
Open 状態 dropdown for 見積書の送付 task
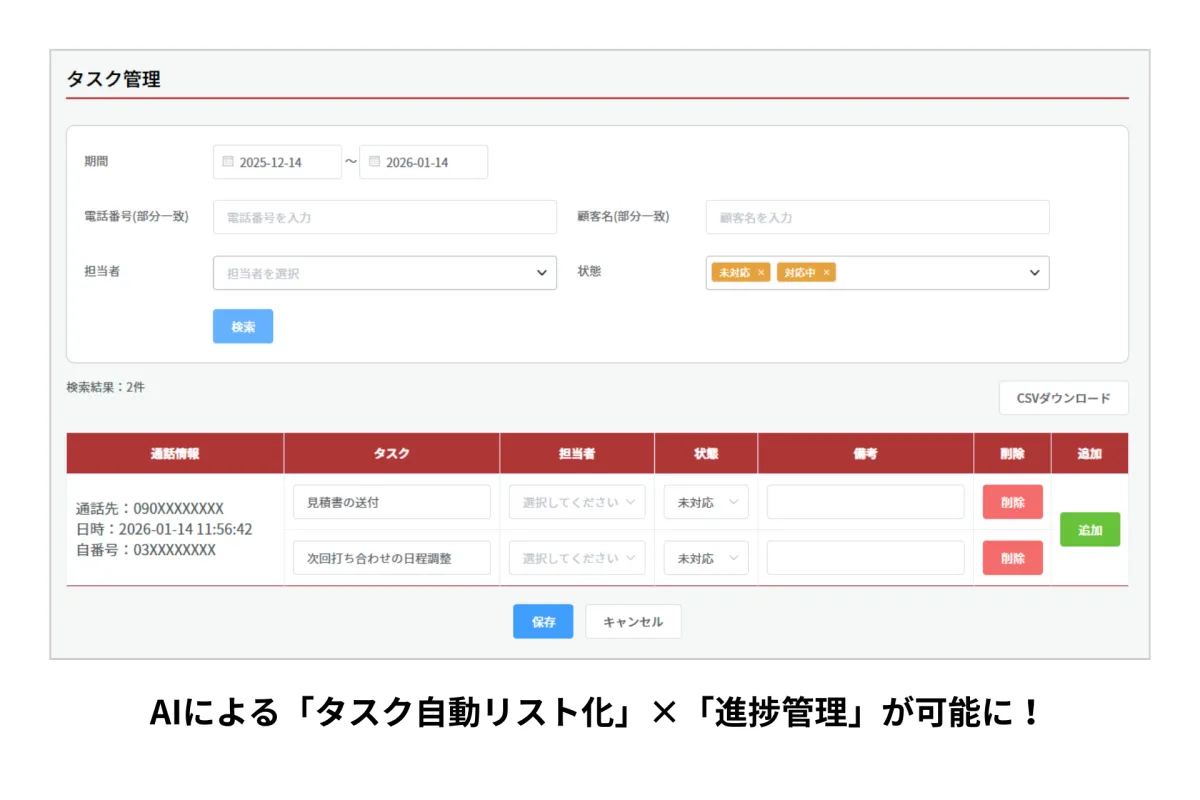click(705, 503)
